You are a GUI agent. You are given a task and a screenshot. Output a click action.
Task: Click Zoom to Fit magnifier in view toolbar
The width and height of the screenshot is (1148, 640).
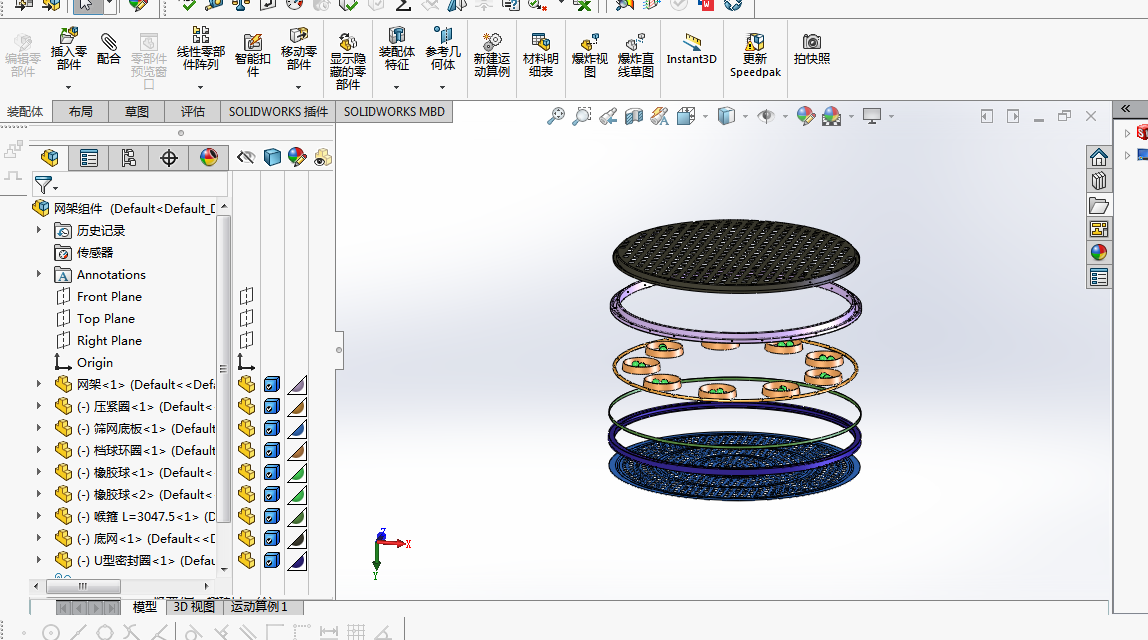coord(556,116)
